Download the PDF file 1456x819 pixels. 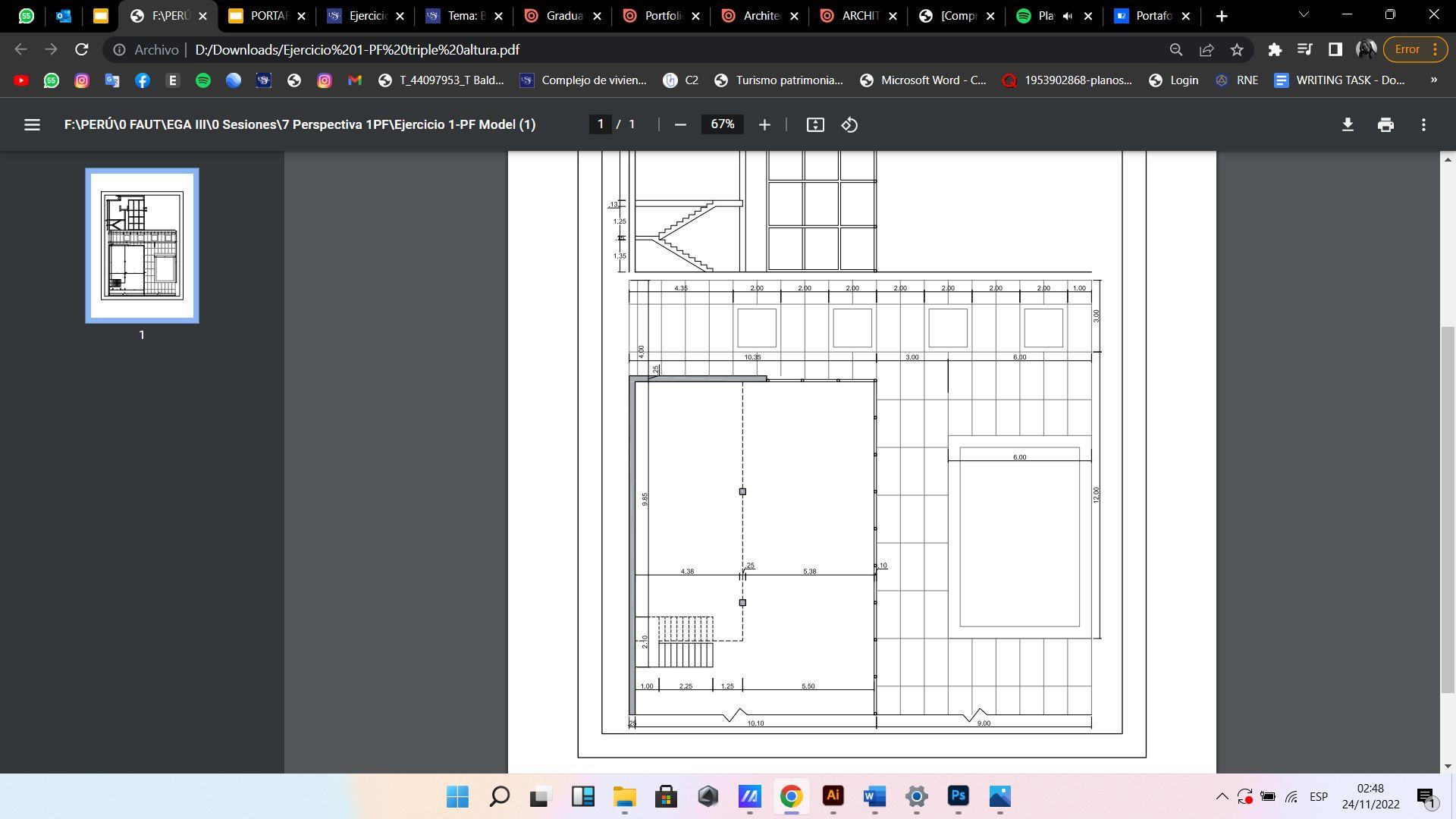click(1348, 124)
